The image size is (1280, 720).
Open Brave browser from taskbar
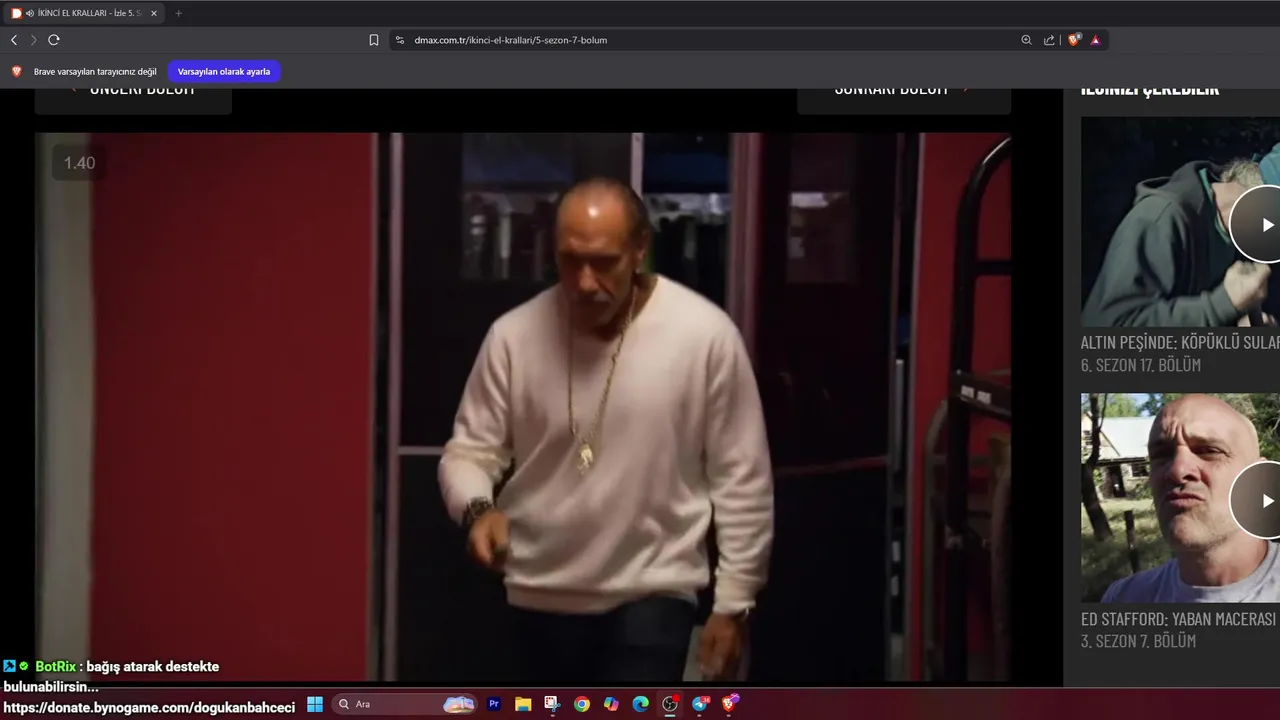click(x=730, y=704)
